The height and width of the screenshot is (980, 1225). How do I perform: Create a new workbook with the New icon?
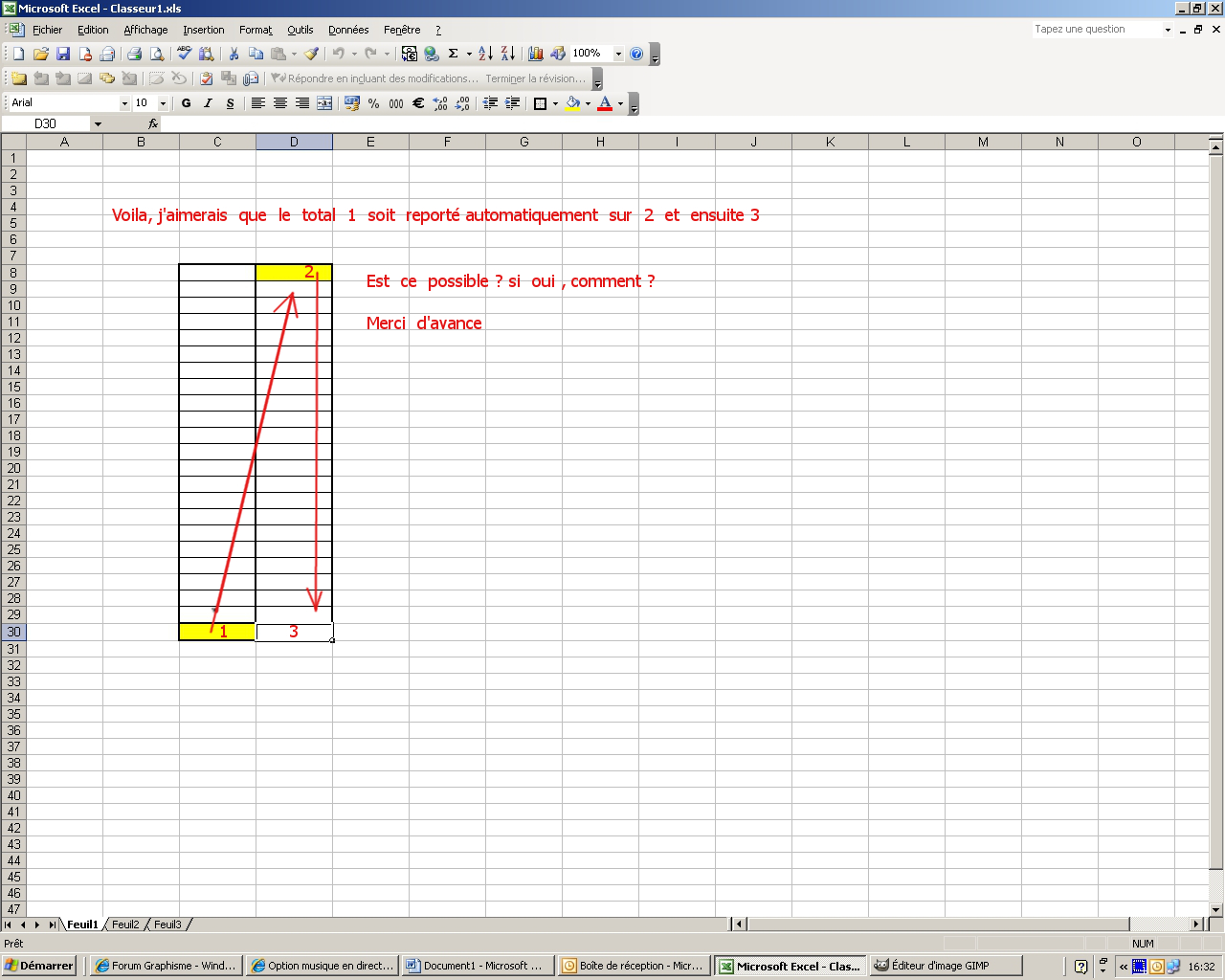pyautogui.click(x=18, y=54)
